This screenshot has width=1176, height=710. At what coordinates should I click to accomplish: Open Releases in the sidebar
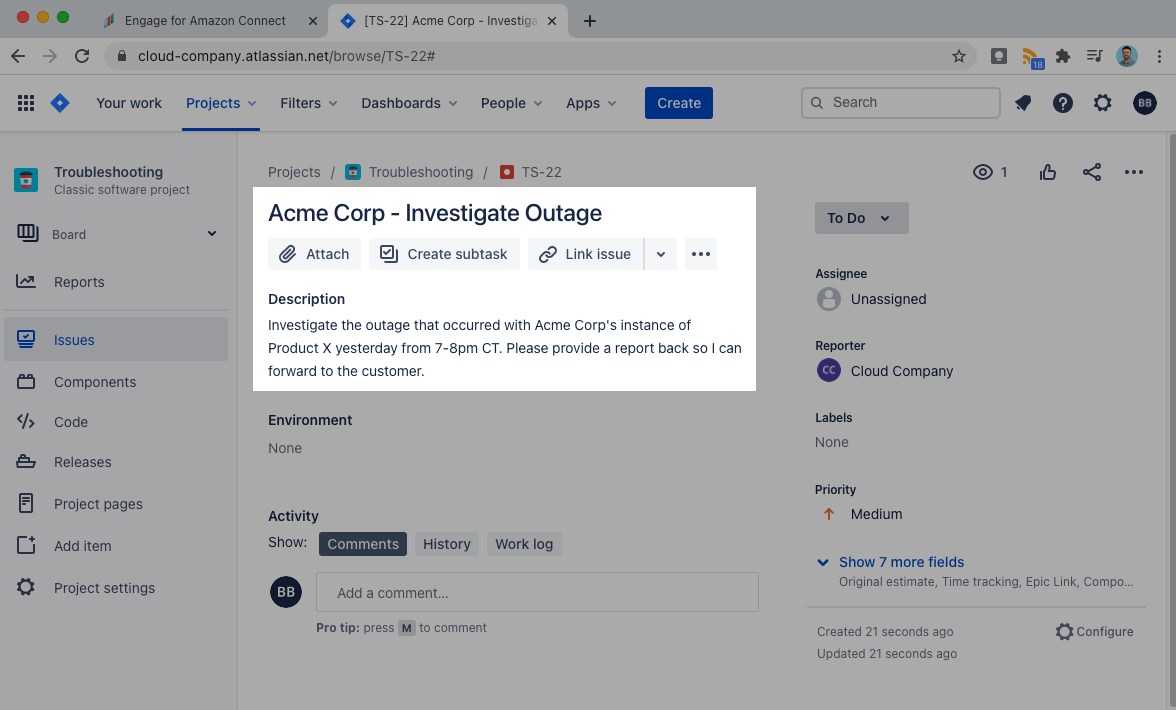coord(116,463)
